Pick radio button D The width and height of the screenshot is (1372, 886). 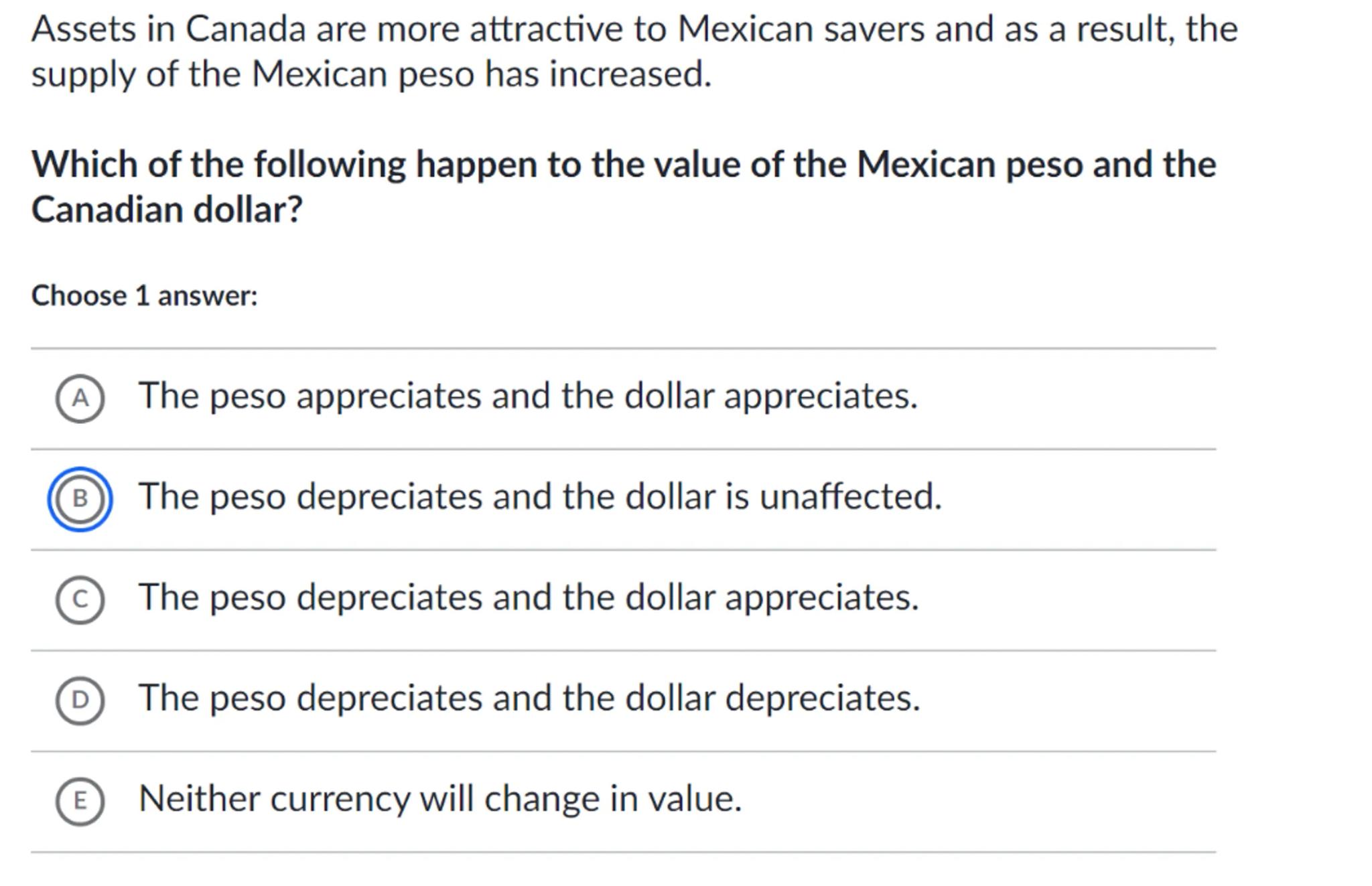[80, 700]
